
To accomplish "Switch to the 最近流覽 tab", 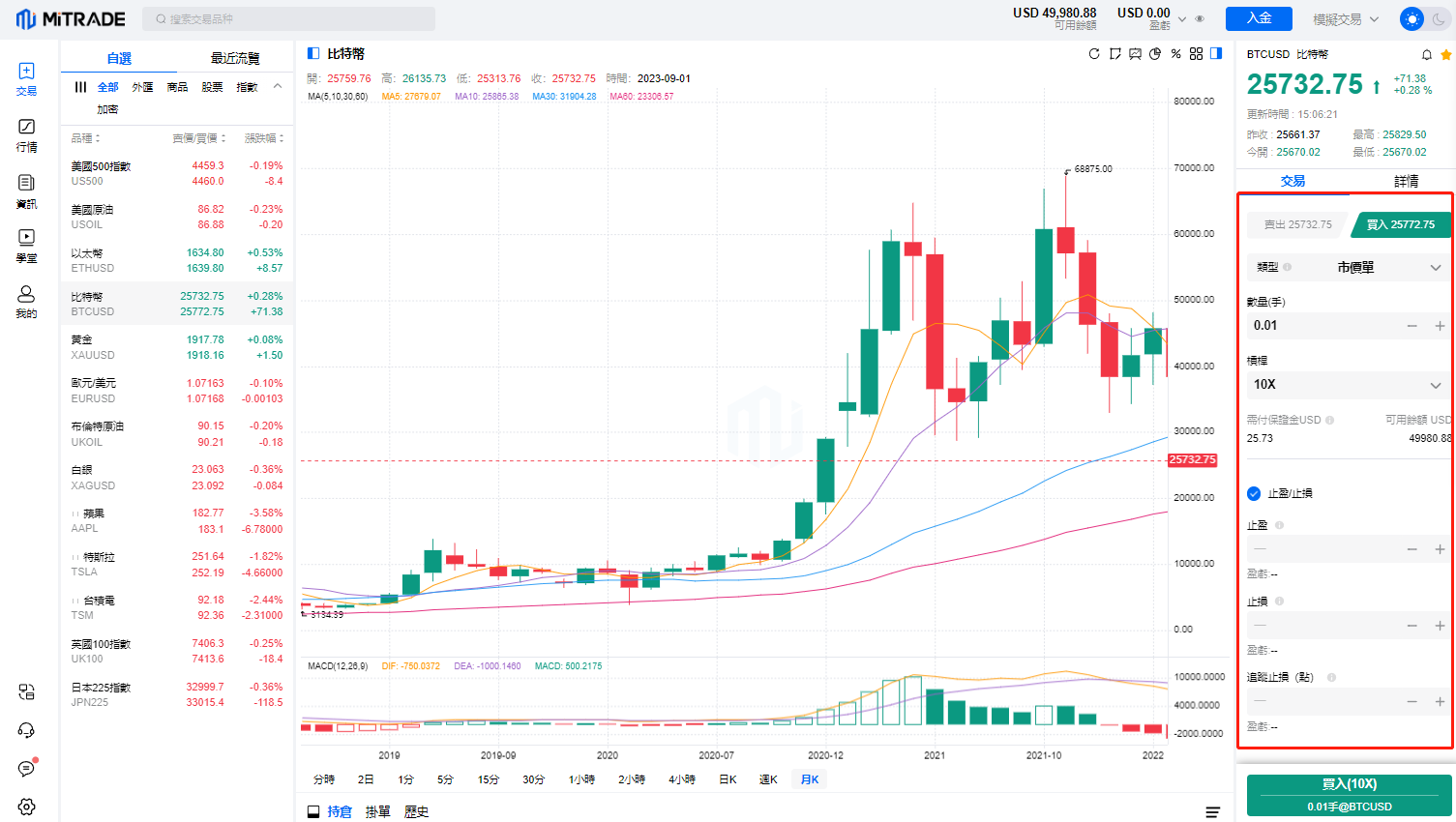I will click(235, 58).
